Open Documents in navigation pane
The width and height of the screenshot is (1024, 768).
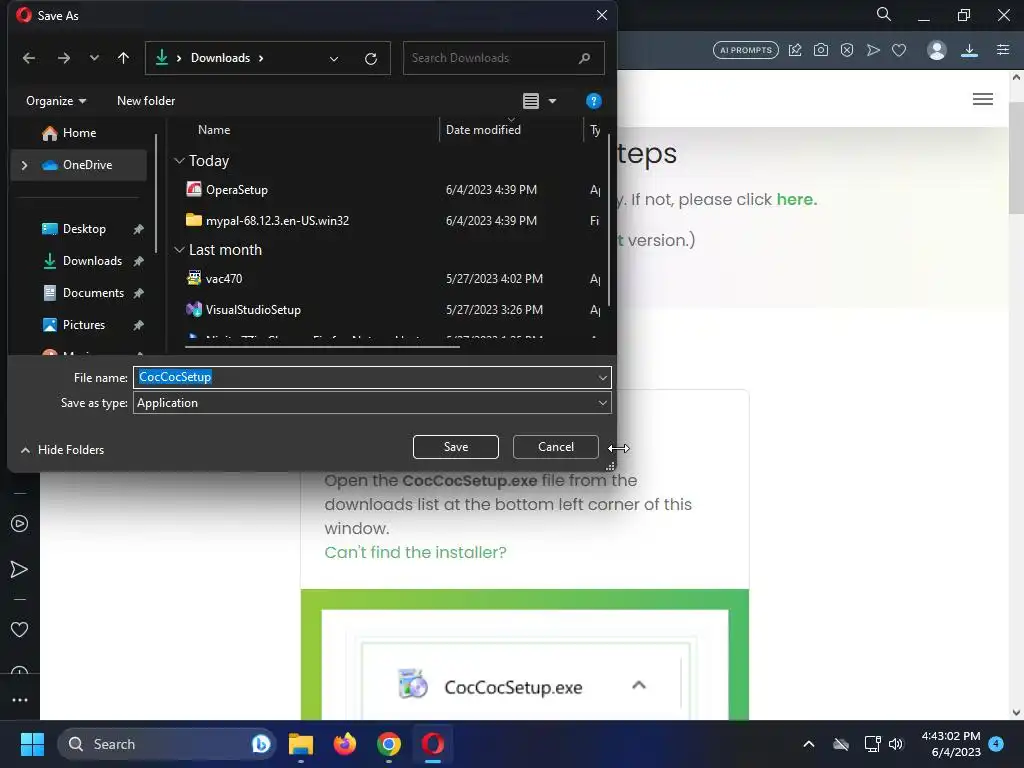coord(93,293)
